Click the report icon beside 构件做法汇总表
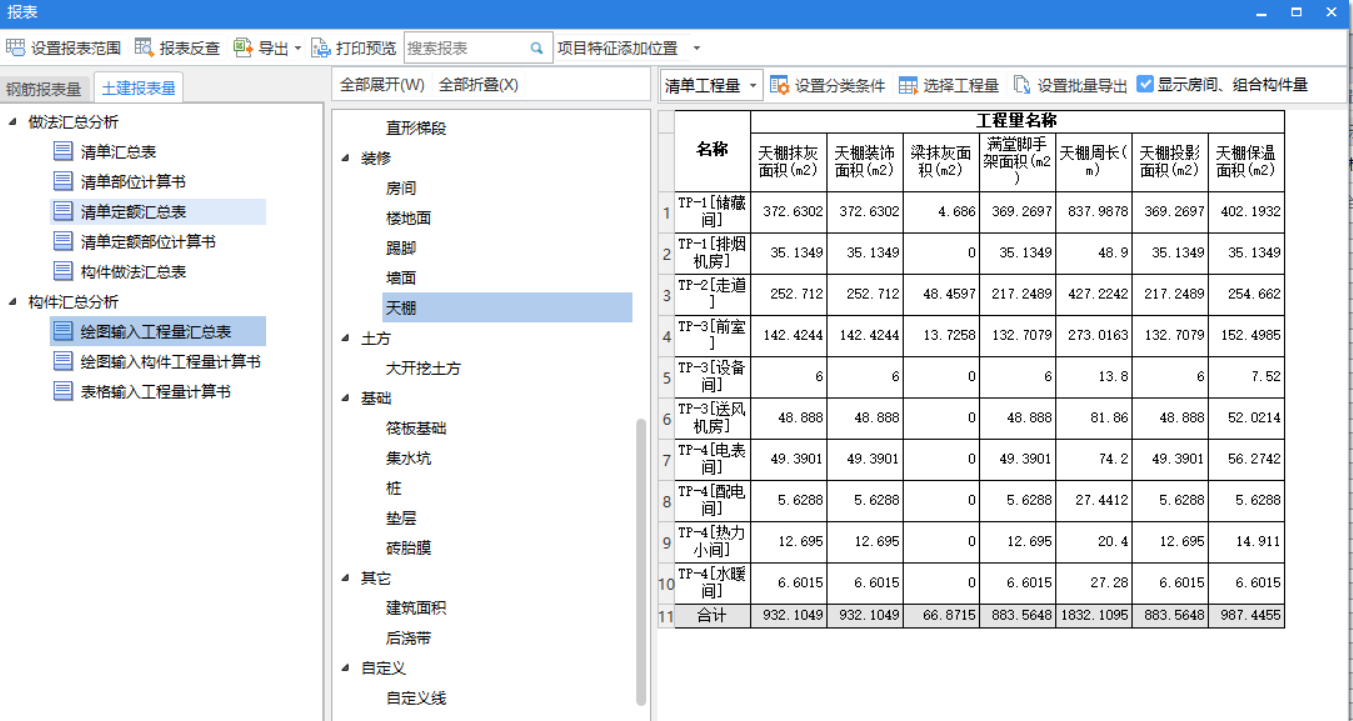Screen dimensions: 1353x721 (63, 272)
